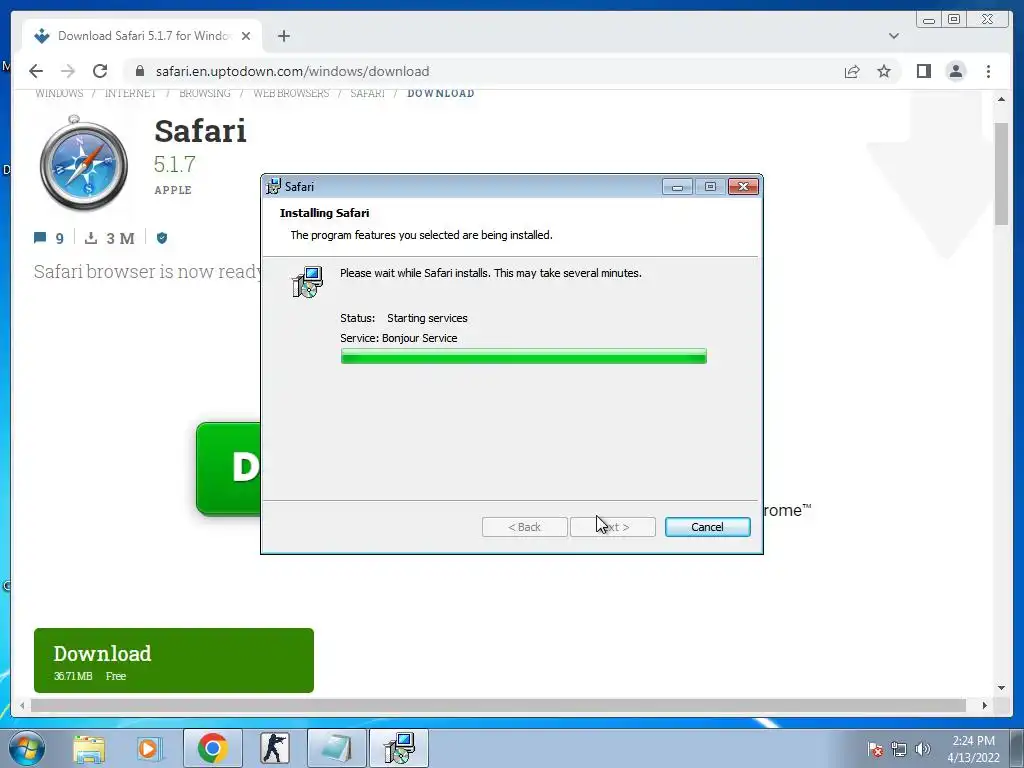
Task: Open Chrome three-dot menu
Action: click(x=988, y=71)
